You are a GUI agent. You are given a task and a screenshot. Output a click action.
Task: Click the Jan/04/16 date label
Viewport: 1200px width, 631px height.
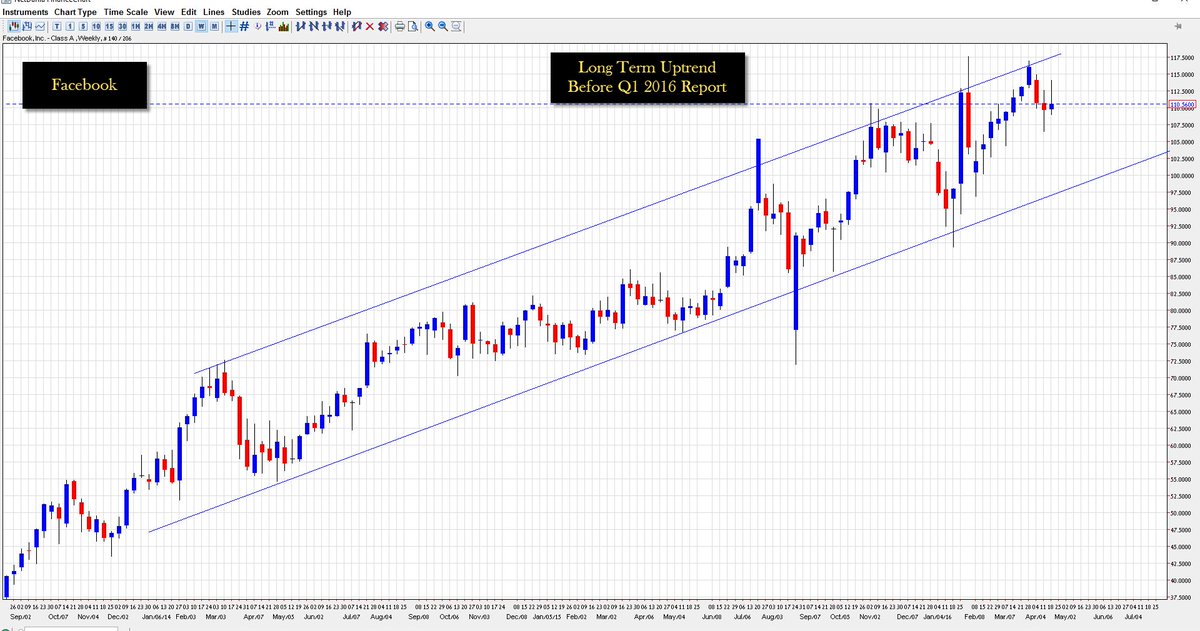[938, 617]
